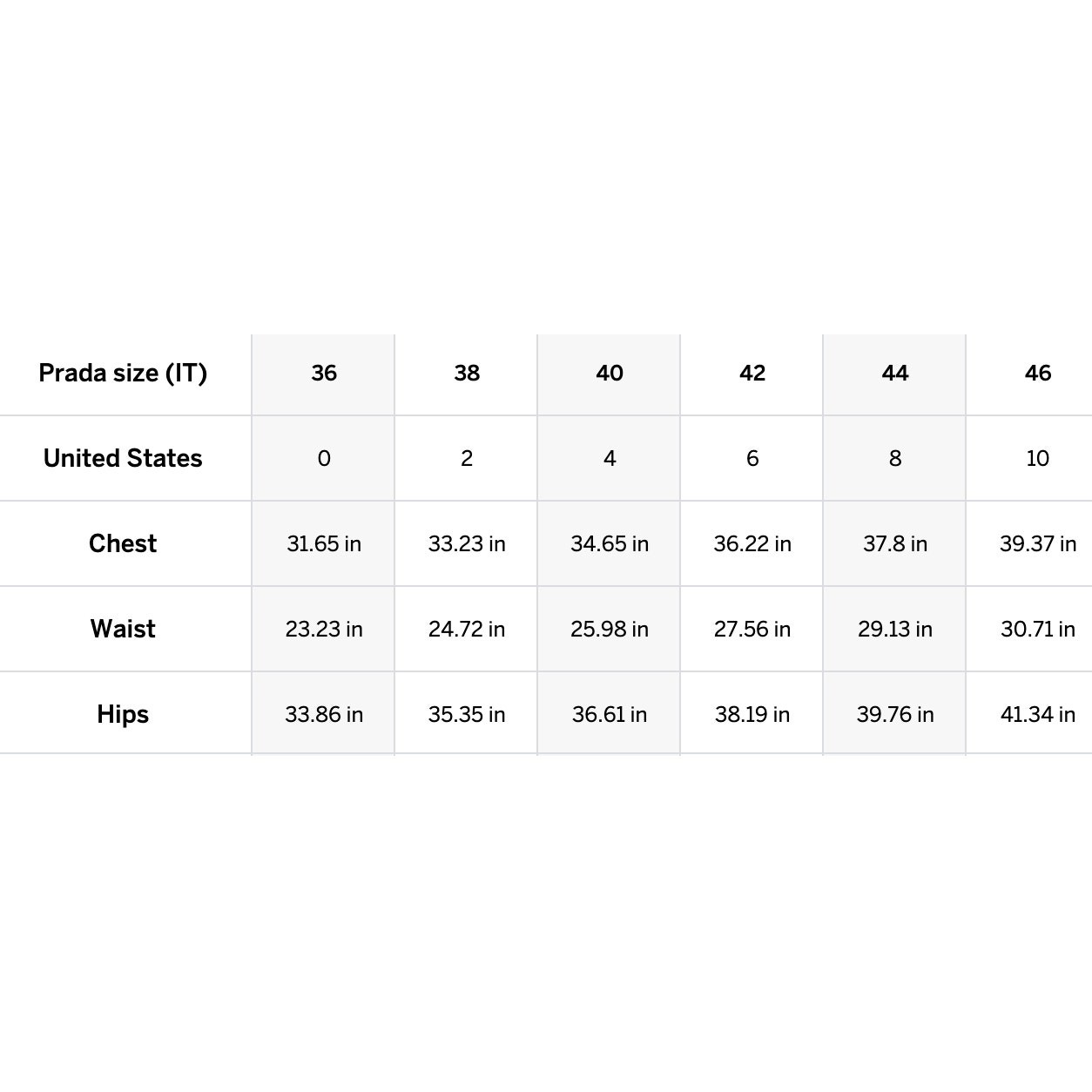The width and height of the screenshot is (1092, 1092).
Task: Select Prada size 46 column header
Action: (1038, 373)
